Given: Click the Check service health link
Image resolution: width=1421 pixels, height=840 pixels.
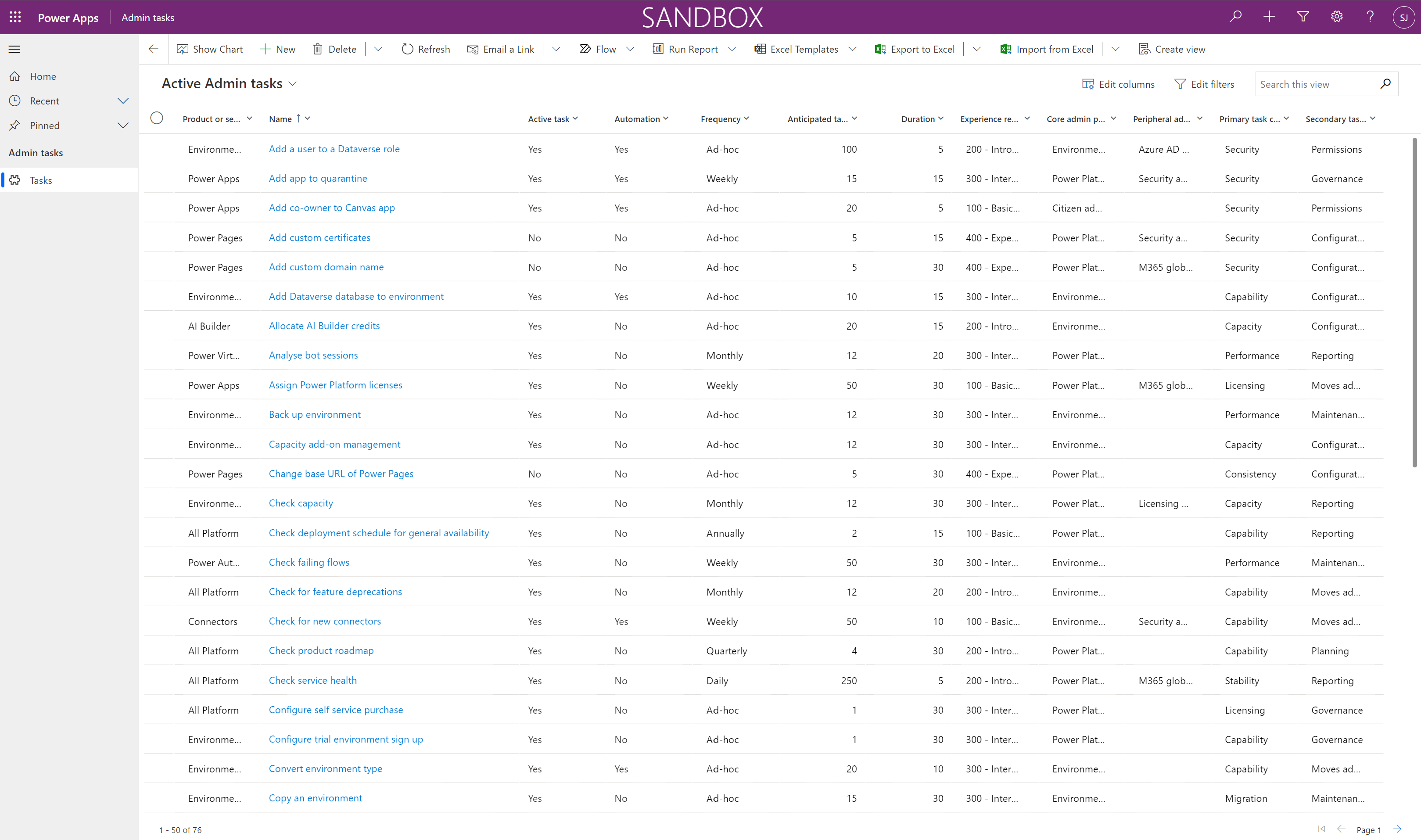Looking at the screenshot, I should pyautogui.click(x=312, y=680).
